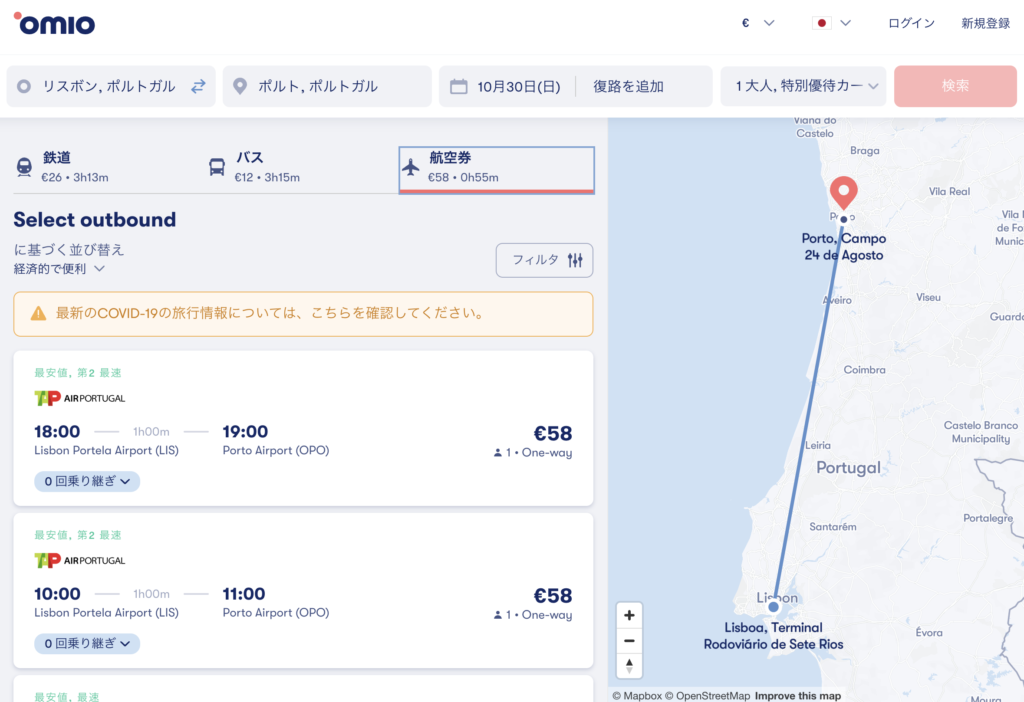The width and height of the screenshot is (1024, 702).
Task: Click the red destination pin on map
Action: [844, 191]
